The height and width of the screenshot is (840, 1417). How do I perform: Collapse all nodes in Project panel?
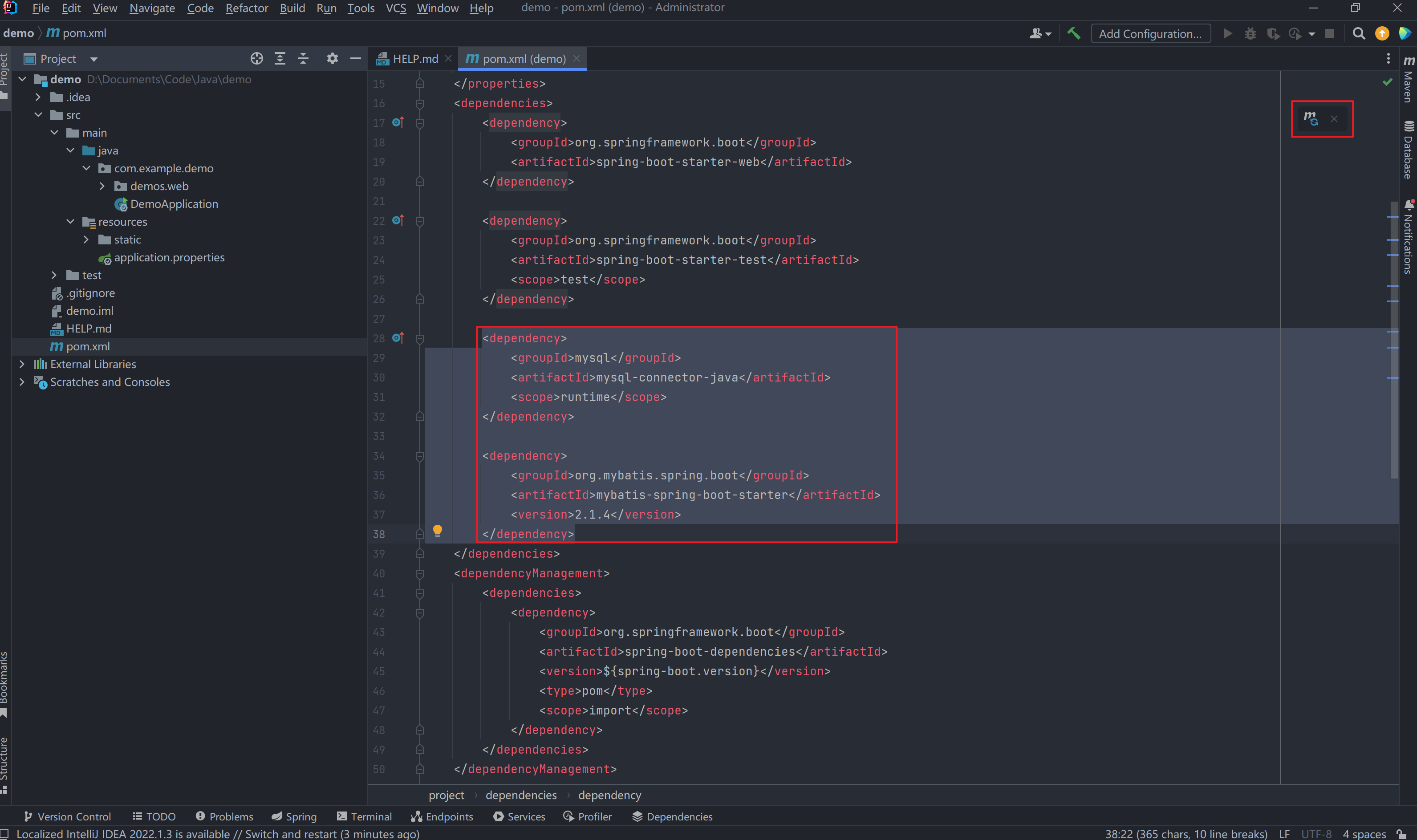tap(303, 58)
